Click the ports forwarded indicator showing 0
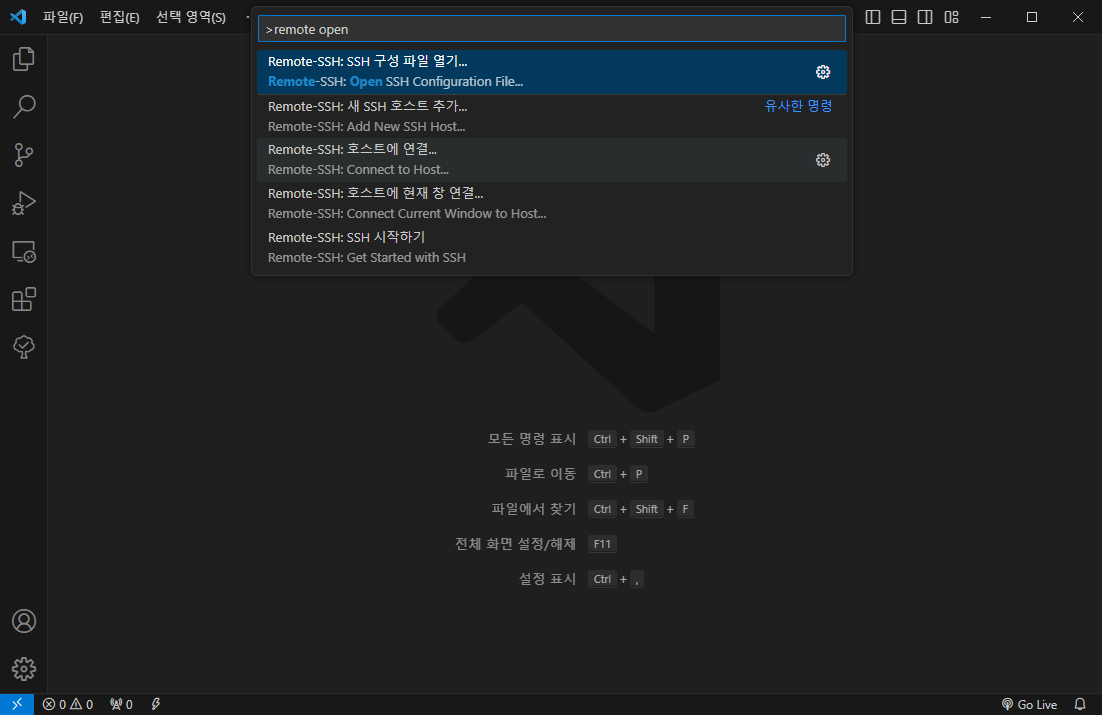The image size is (1102, 715). point(121,704)
